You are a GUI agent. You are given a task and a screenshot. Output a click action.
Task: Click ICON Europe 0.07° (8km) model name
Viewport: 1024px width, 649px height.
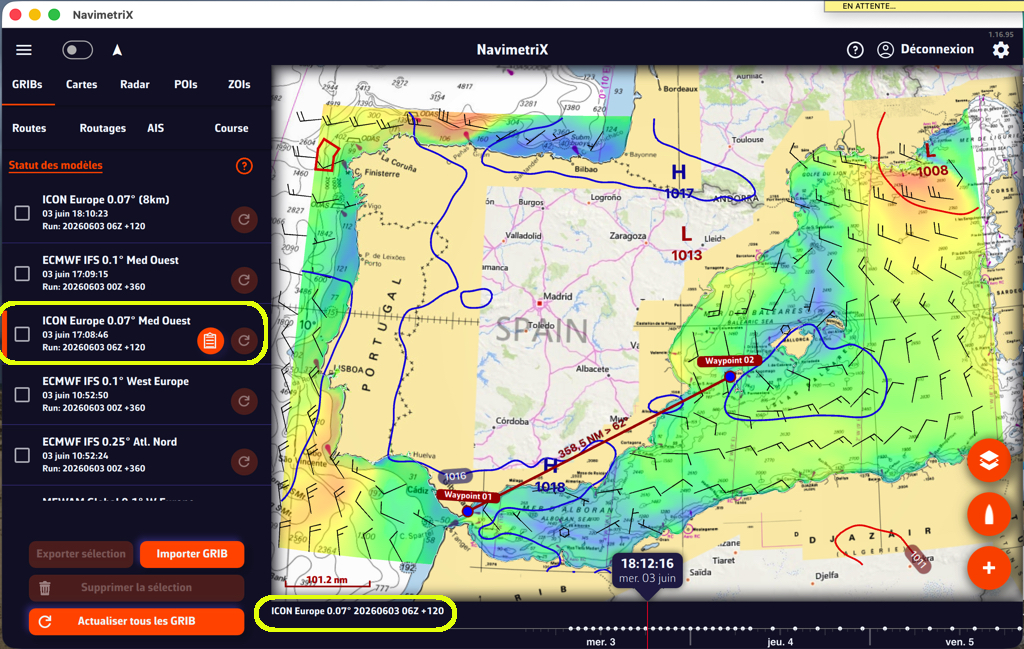[106, 200]
